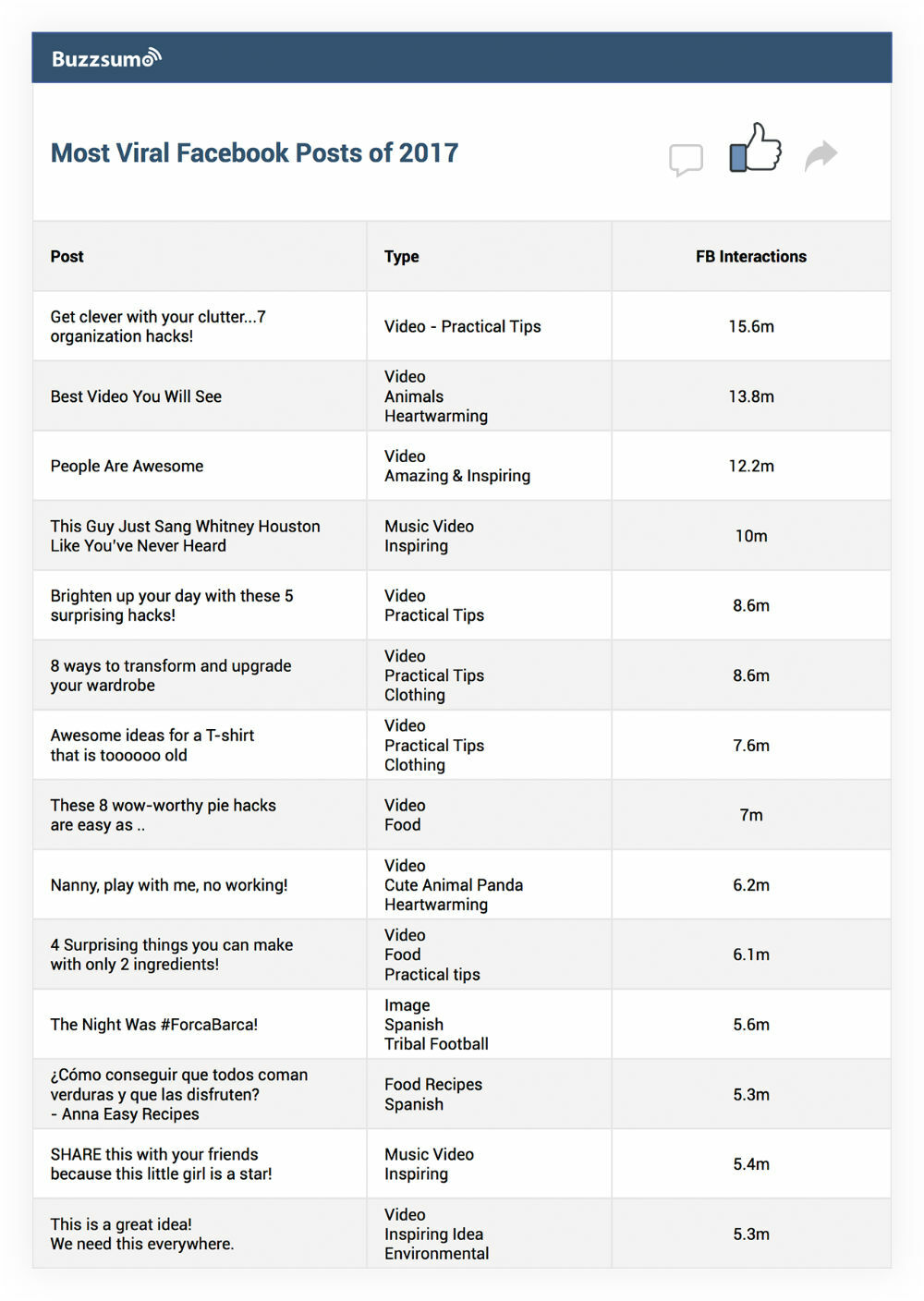Click the FB Interactions column header
Viewport: 924px width, 1301px height.
(750, 257)
